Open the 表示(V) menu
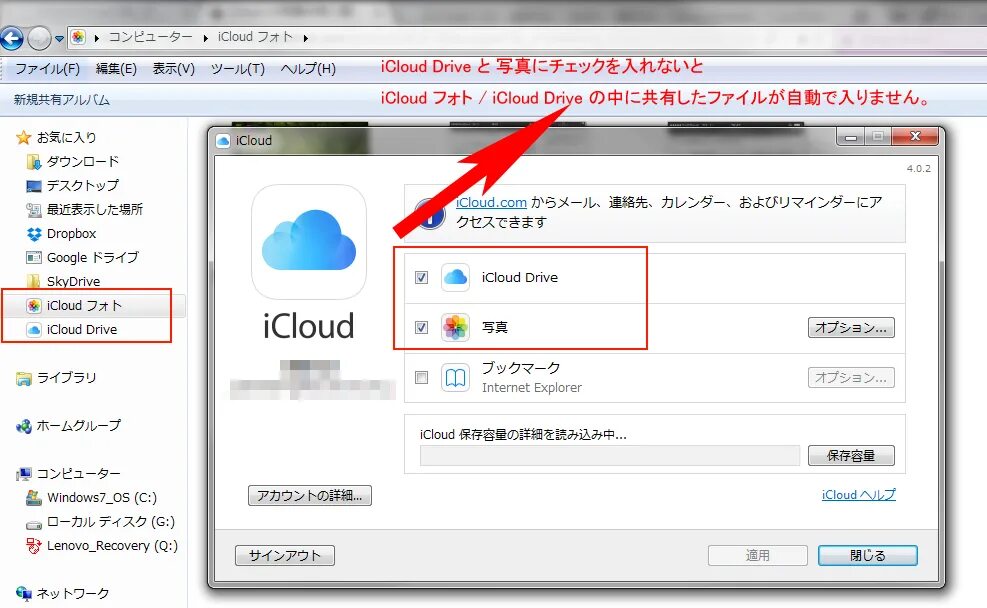This screenshot has width=987, height=608. coord(174,69)
